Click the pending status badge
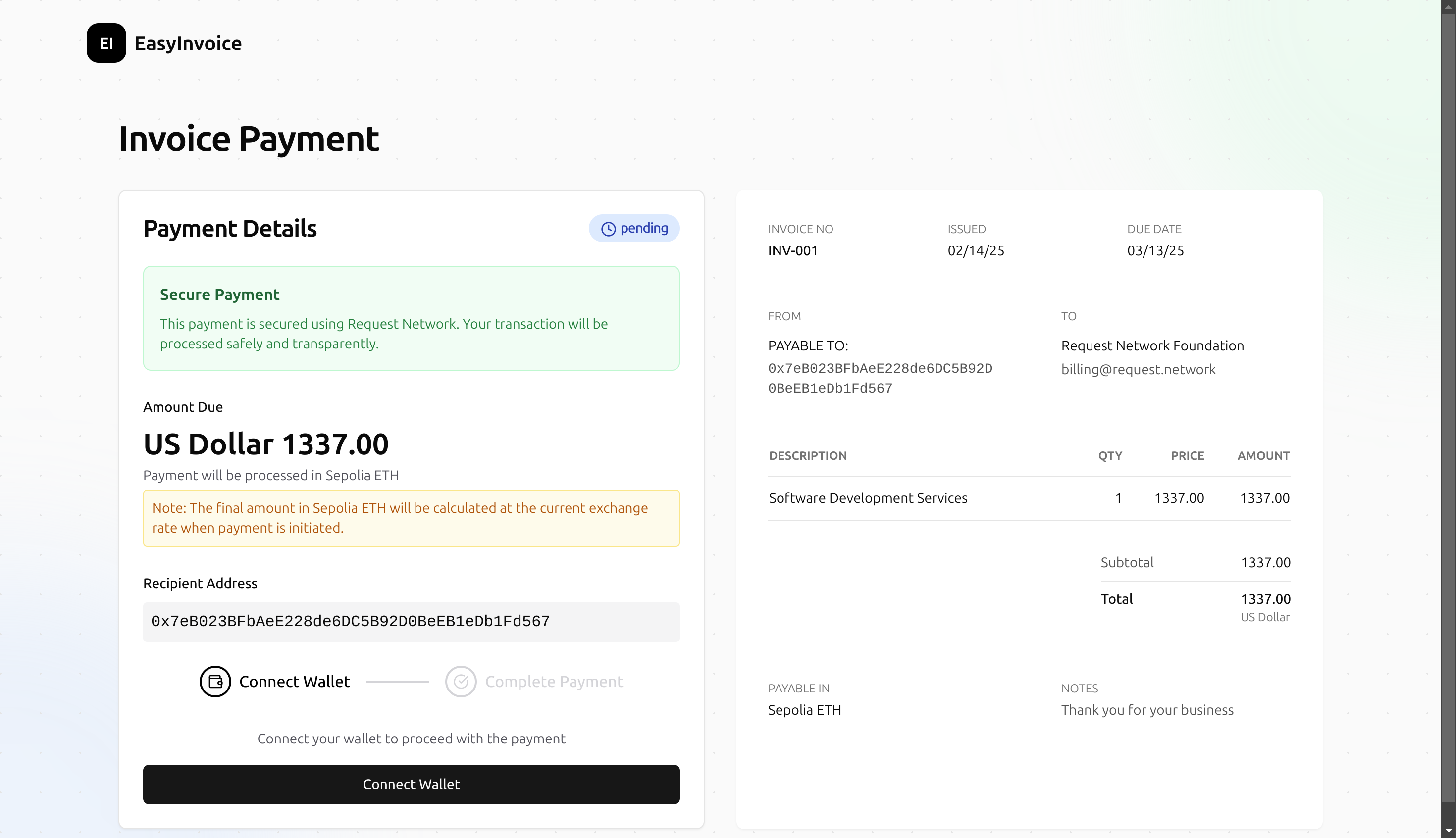1456x838 pixels. [633, 229]
